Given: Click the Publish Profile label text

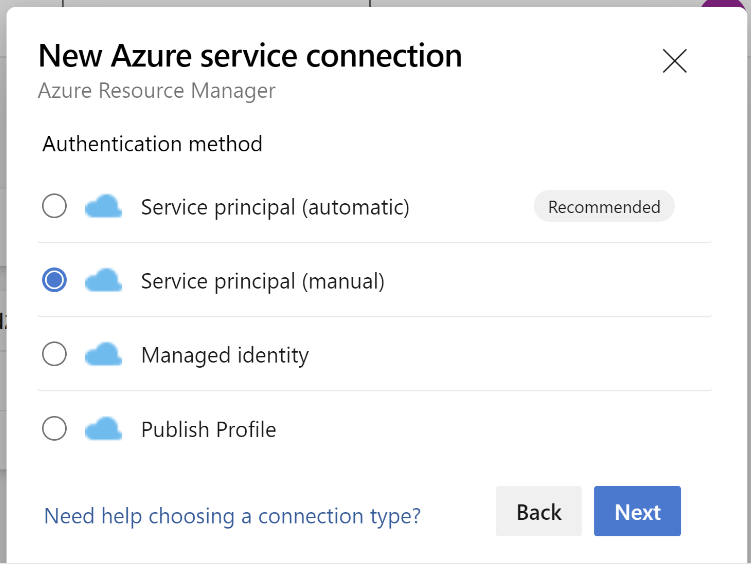Looking at the screenshot, I should tap(208, 429).
